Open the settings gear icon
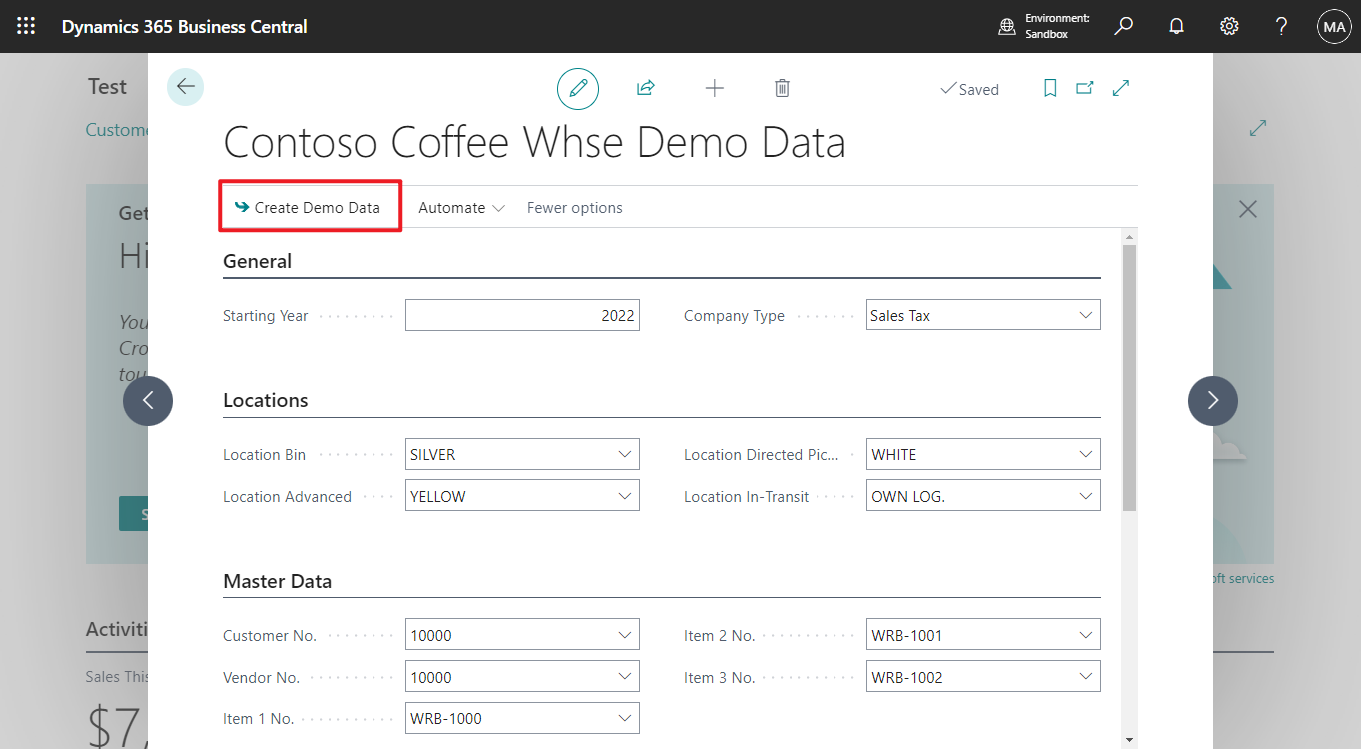Screen dimensions: 1361x749 point(1229,26)
